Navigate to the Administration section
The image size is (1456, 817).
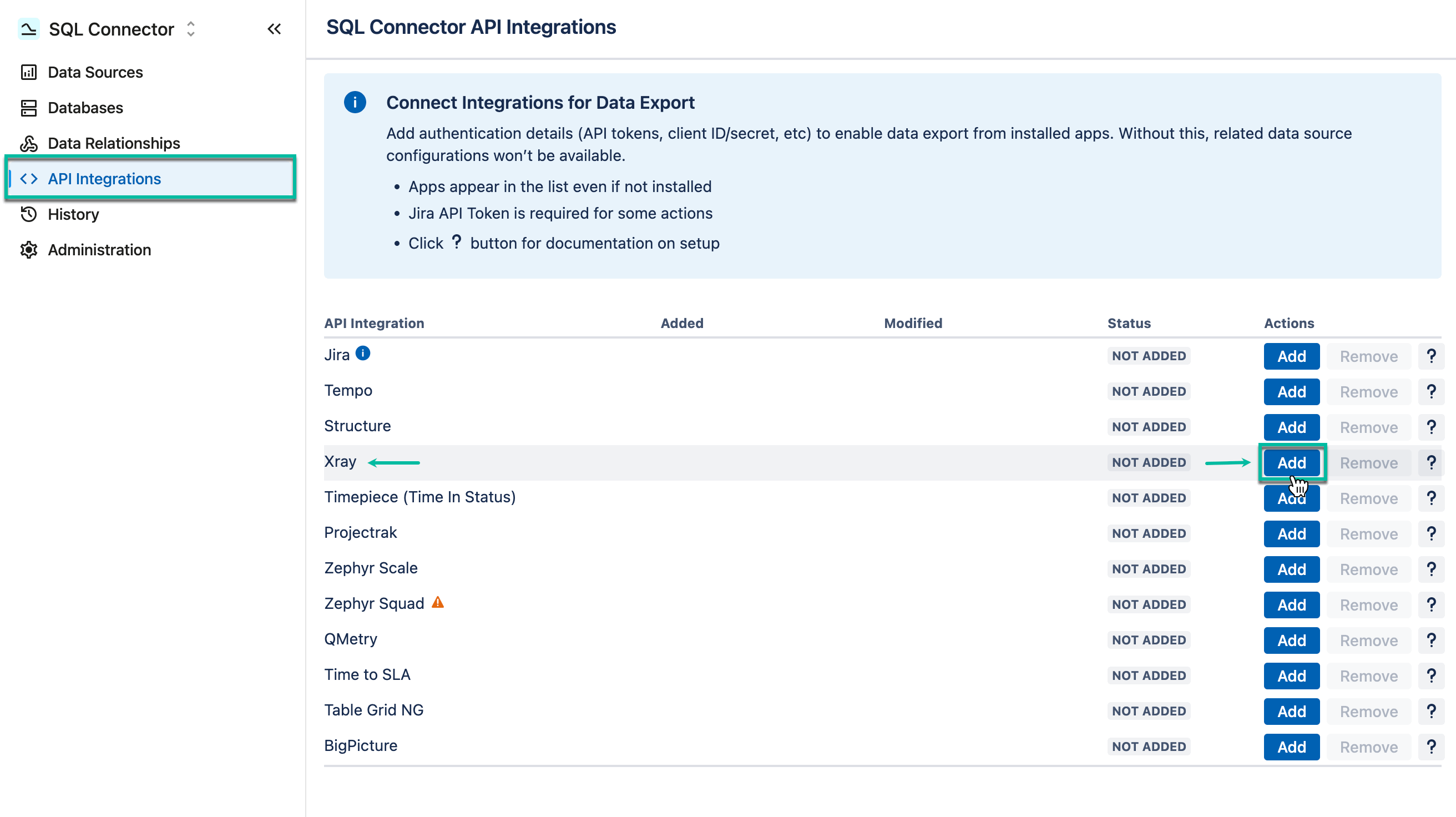point(98,249)
